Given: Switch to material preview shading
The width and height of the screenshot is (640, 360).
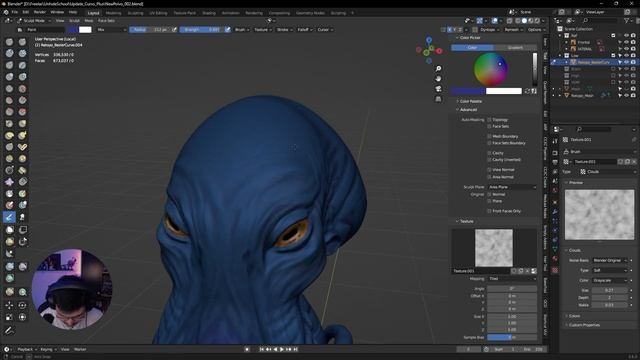Looking at the screenshot, I should click(531, 20).
